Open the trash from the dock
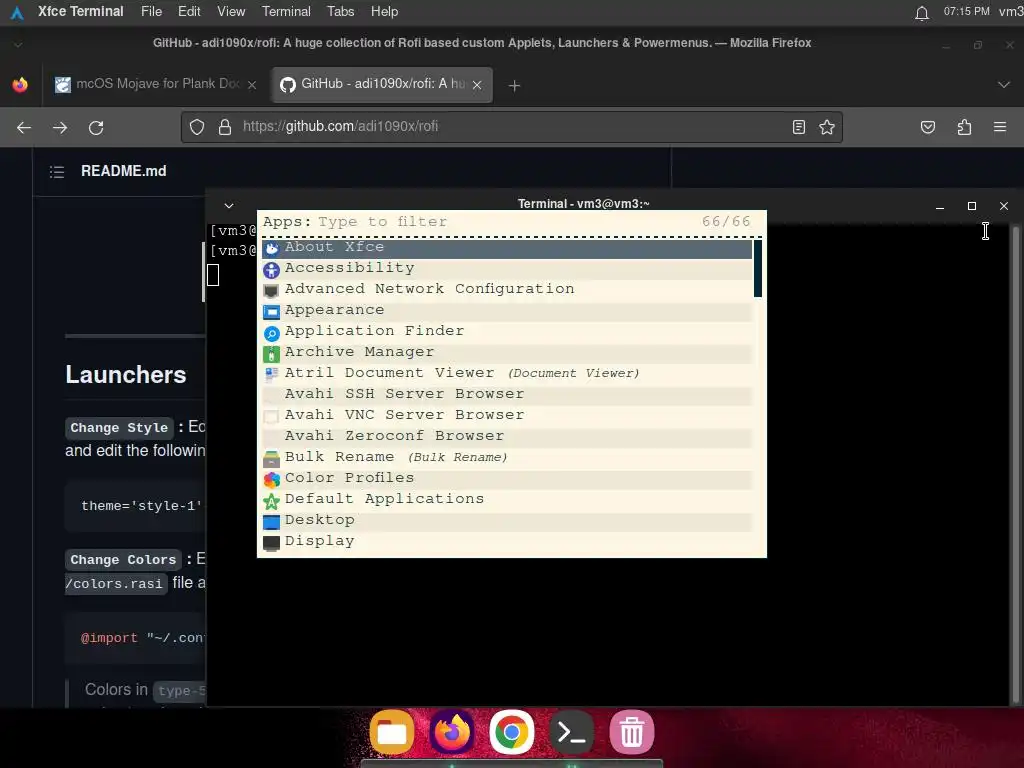This screenshot has width=1024, height=768. tap(632, 732)
